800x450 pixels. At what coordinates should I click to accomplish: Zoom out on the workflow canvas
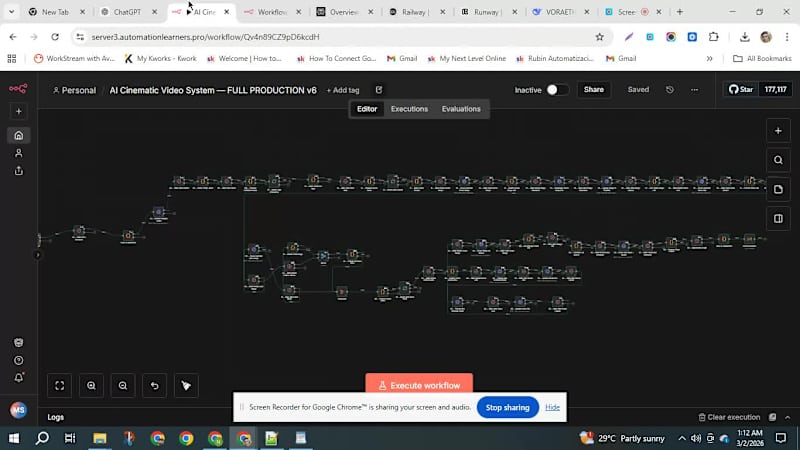[123, 386]
